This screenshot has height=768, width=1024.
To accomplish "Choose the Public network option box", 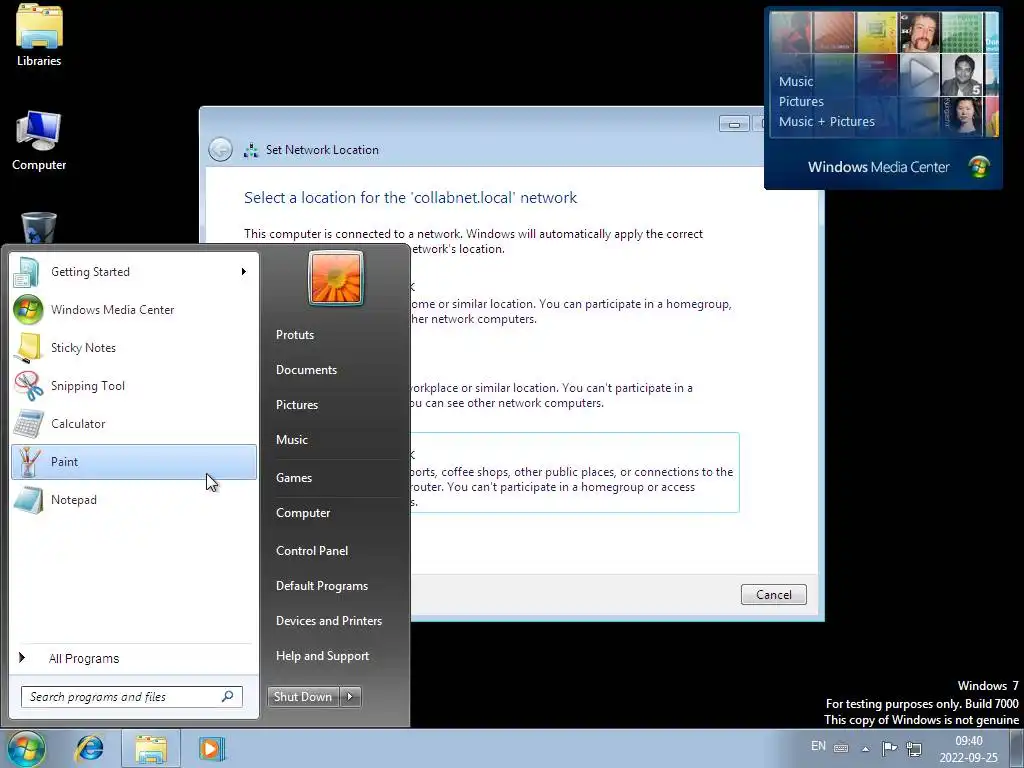I will 575,472.
